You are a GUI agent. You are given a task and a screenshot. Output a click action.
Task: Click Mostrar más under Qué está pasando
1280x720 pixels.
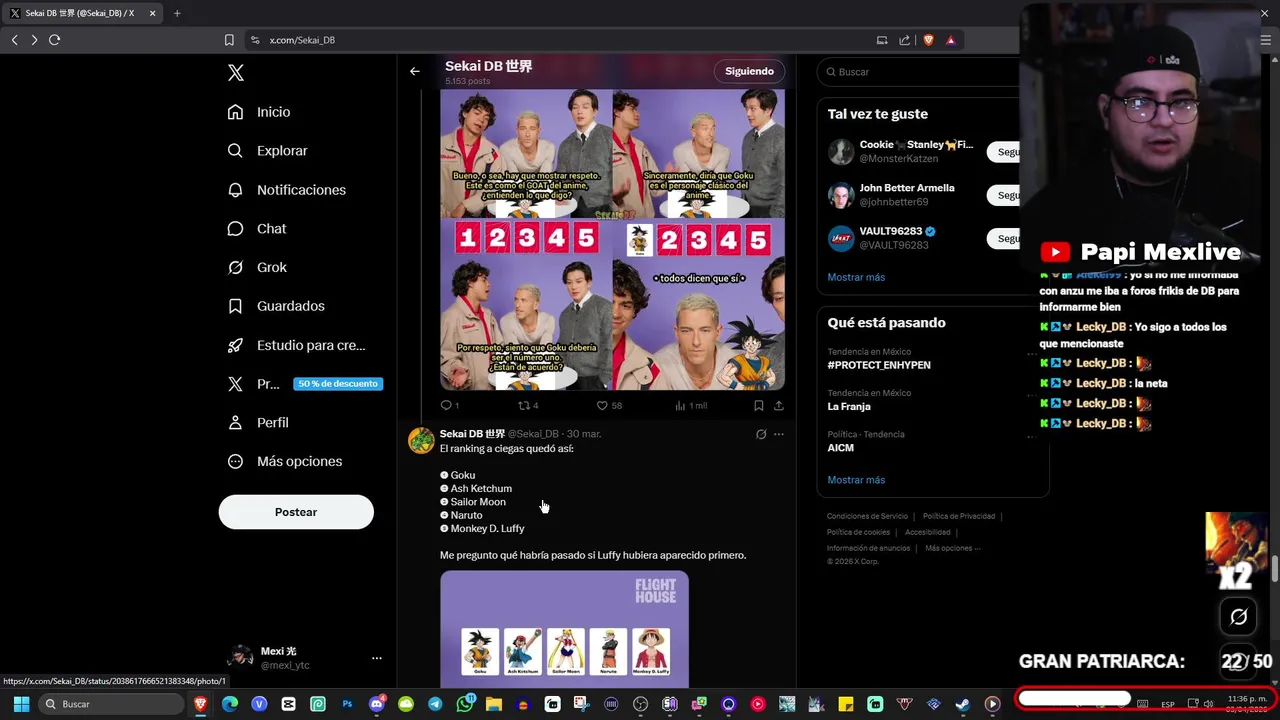coord(856,480)
